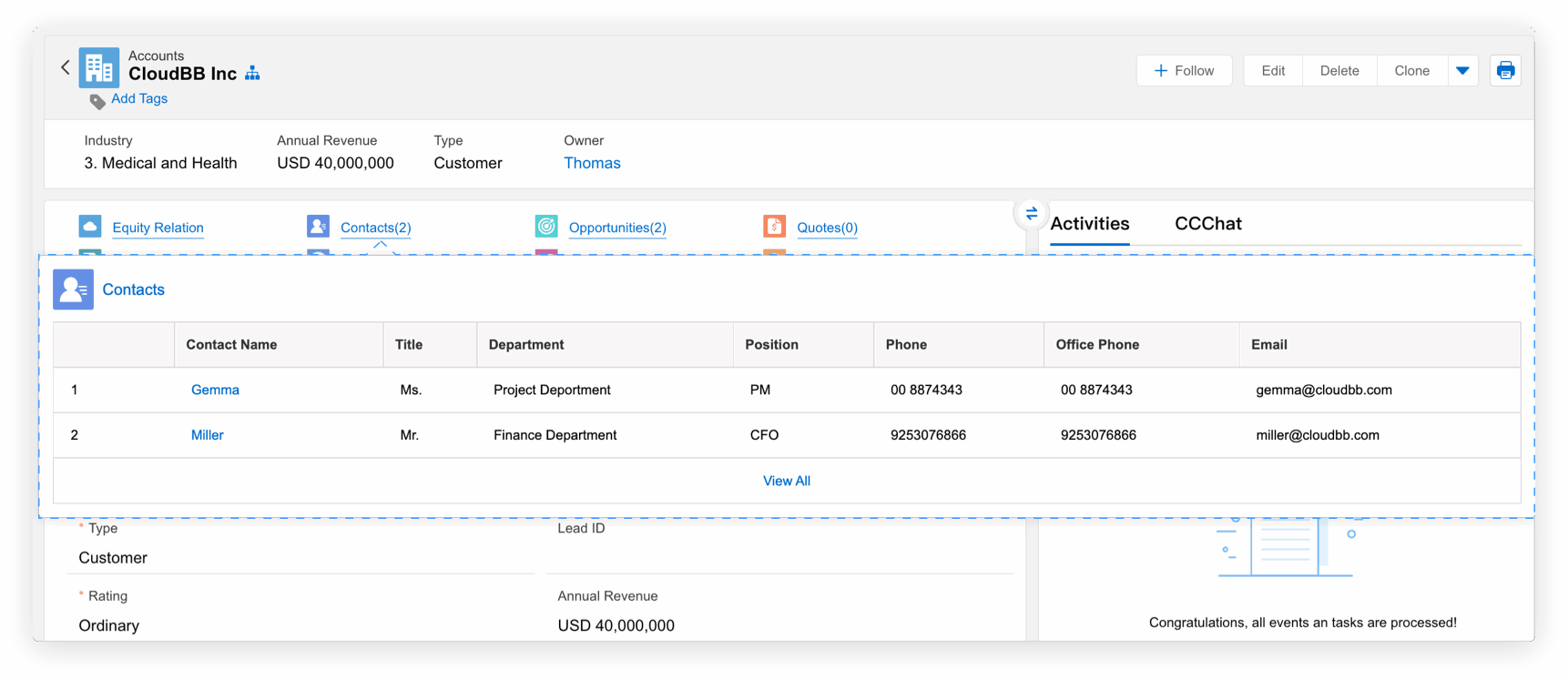Select the Activities tab

click(1089, 224)
